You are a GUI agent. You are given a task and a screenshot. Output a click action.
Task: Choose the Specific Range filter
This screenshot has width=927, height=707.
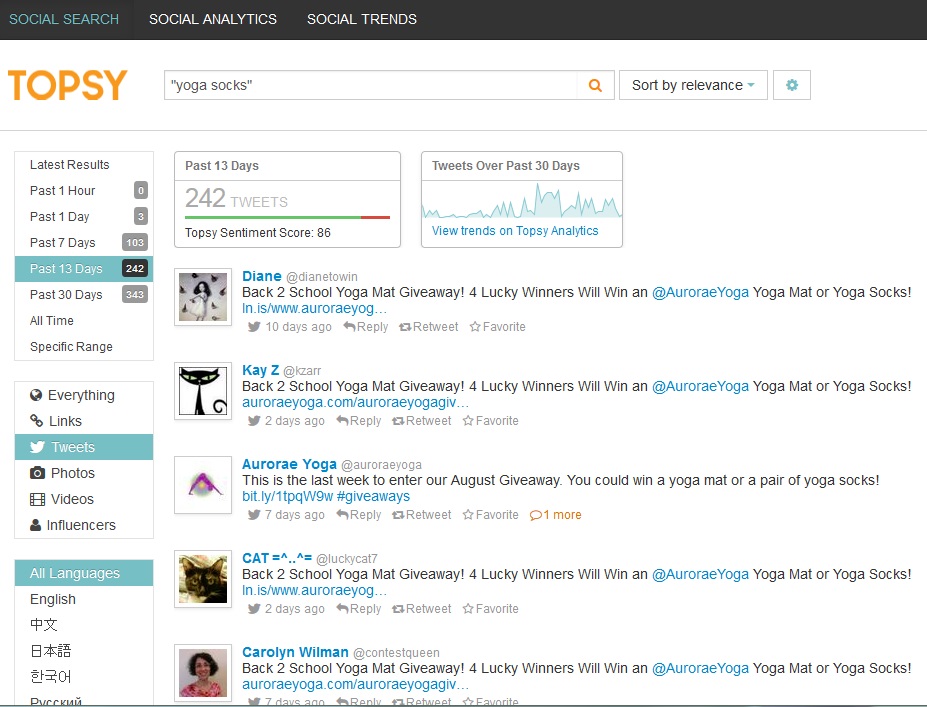point(84,347)
